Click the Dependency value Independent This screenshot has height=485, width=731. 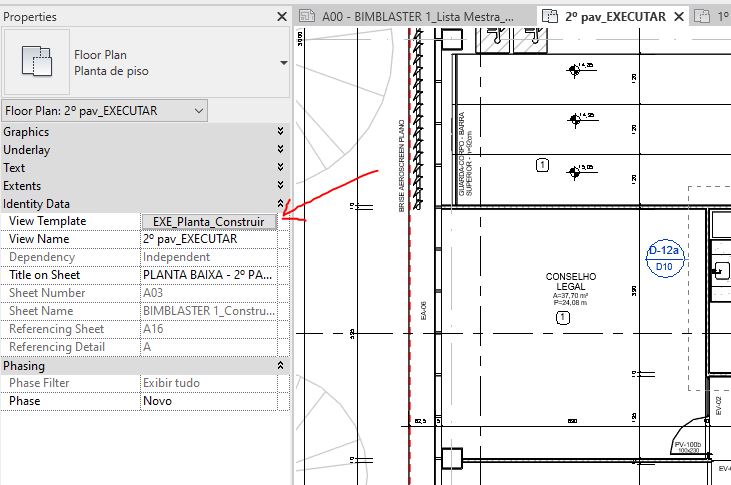(209, 257)
